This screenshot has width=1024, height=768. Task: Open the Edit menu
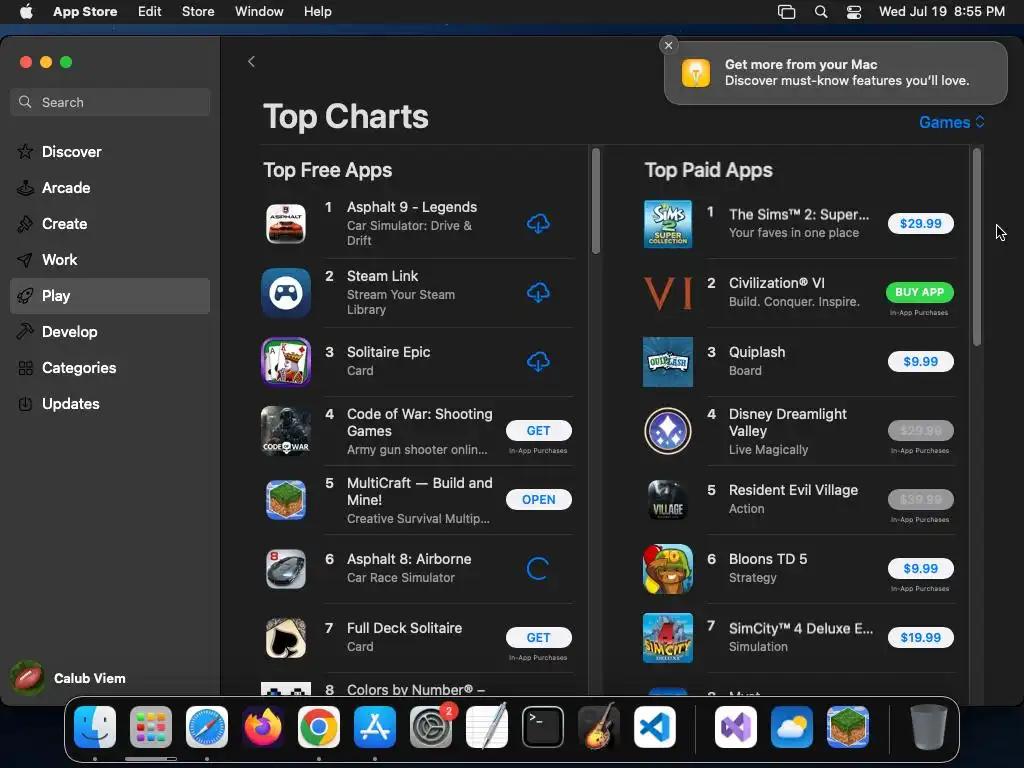[x=150, y=11]
